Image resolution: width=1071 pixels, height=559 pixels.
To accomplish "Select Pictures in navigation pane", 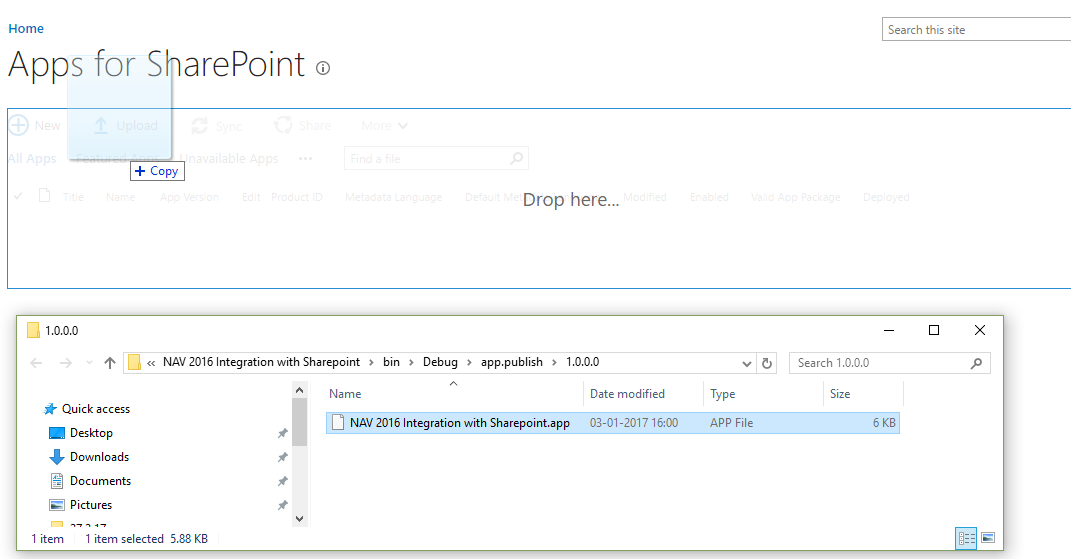I will 91,504.
